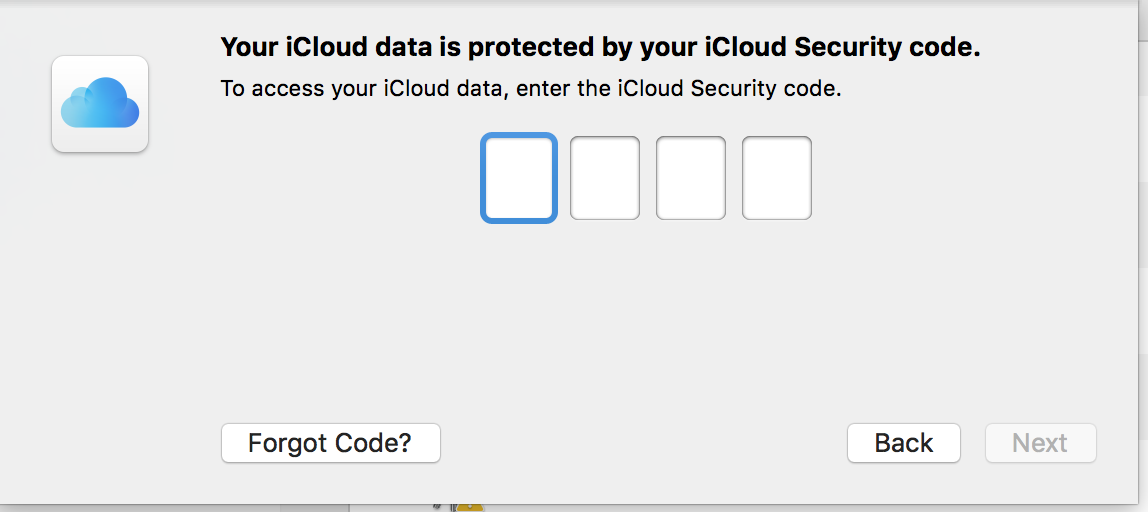Screen dimensions: 1148x512
Task: Click the code box second from the right
Action: [x=691, y=178]
